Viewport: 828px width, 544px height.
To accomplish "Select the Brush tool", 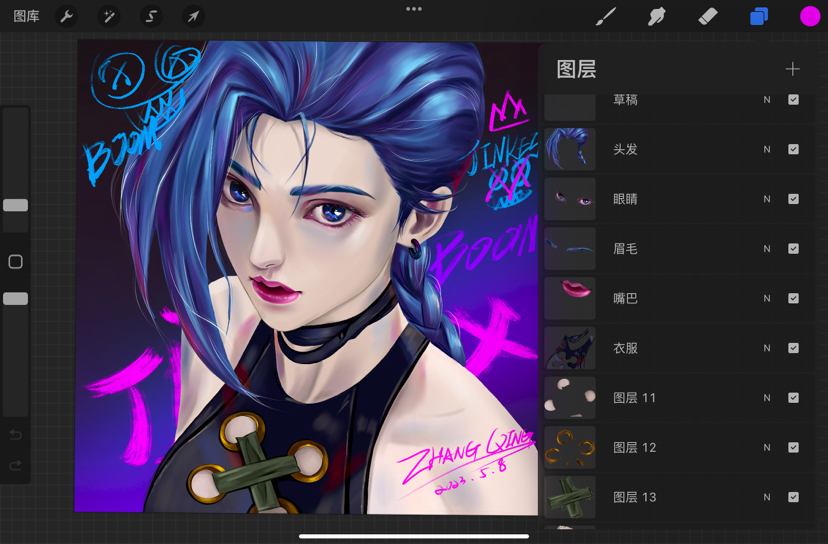I will click(x=606, y=16).
